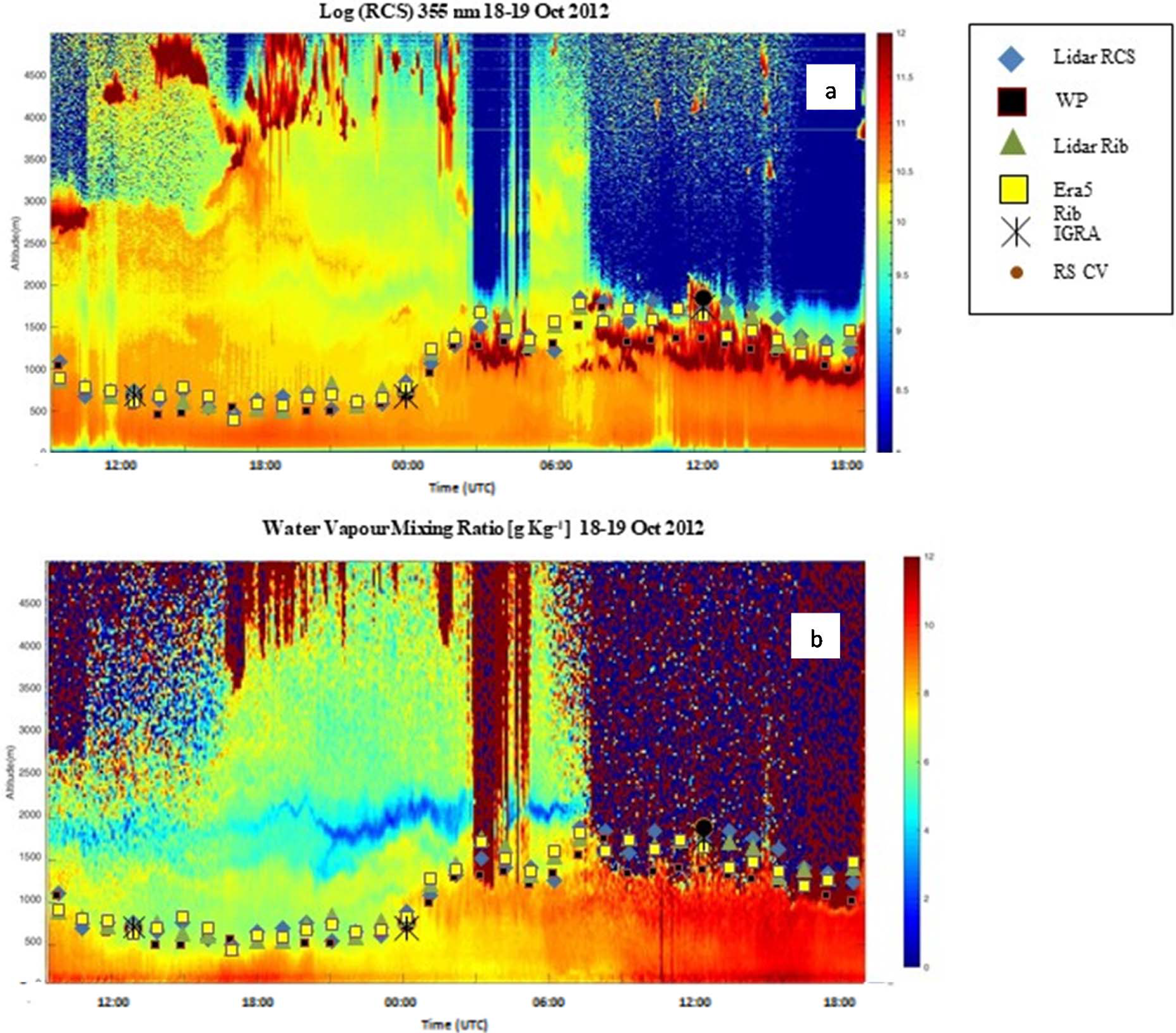Click the asterisk Rib IGRA legend icon
The image size is (1176, 1033).
click(1015, 233)
